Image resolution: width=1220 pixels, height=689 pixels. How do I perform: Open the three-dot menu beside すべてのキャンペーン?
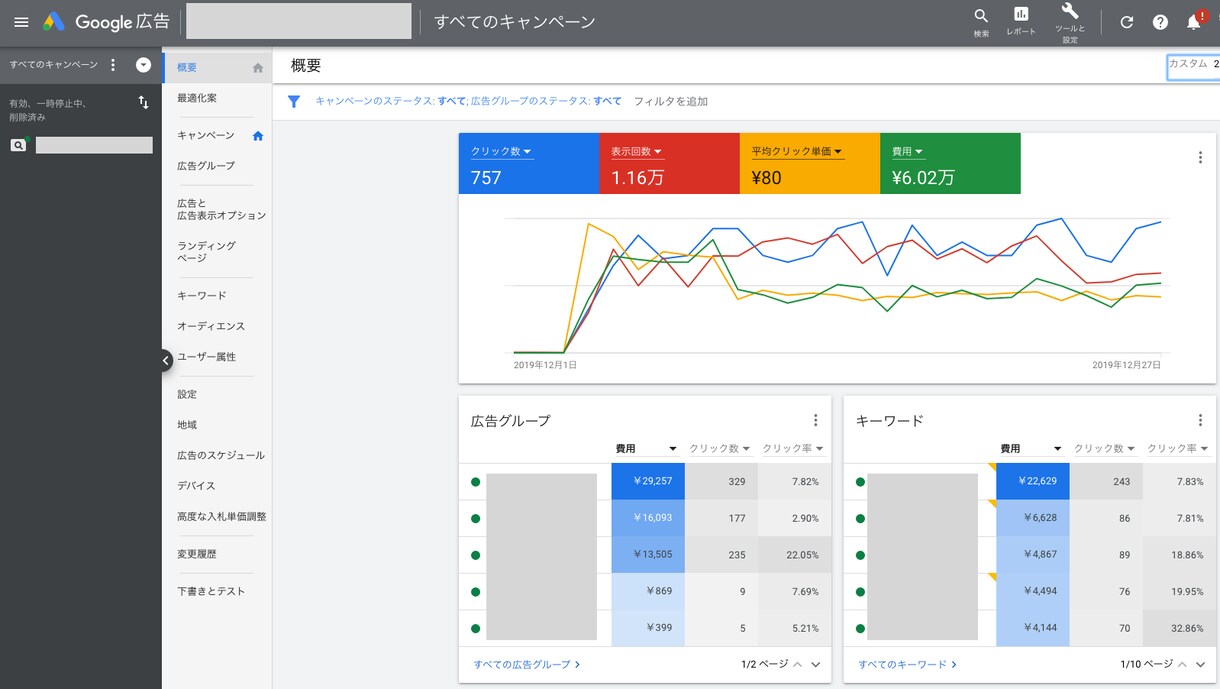[x=113, y=65]
